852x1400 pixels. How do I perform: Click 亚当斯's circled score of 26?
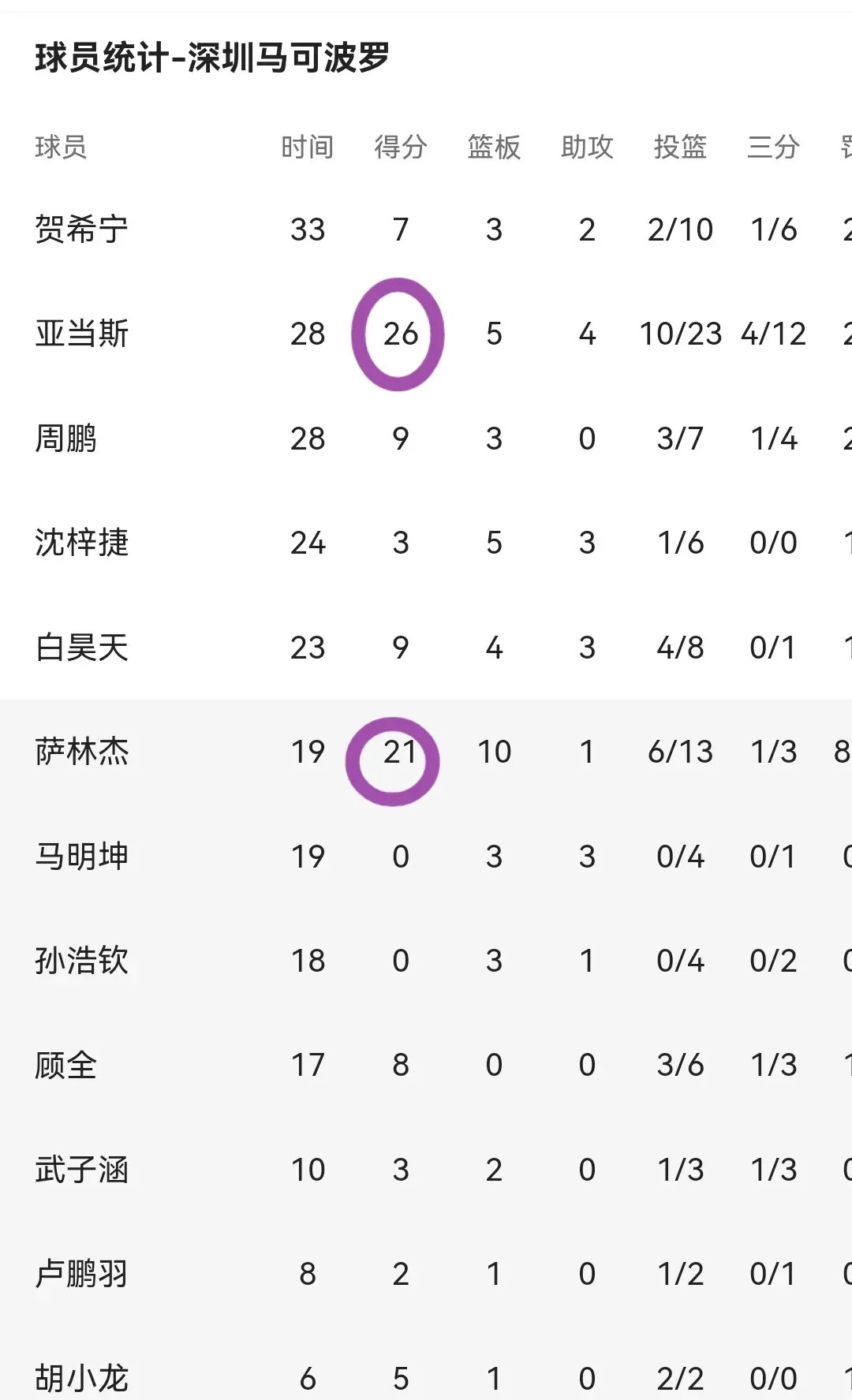coord(401,334)
